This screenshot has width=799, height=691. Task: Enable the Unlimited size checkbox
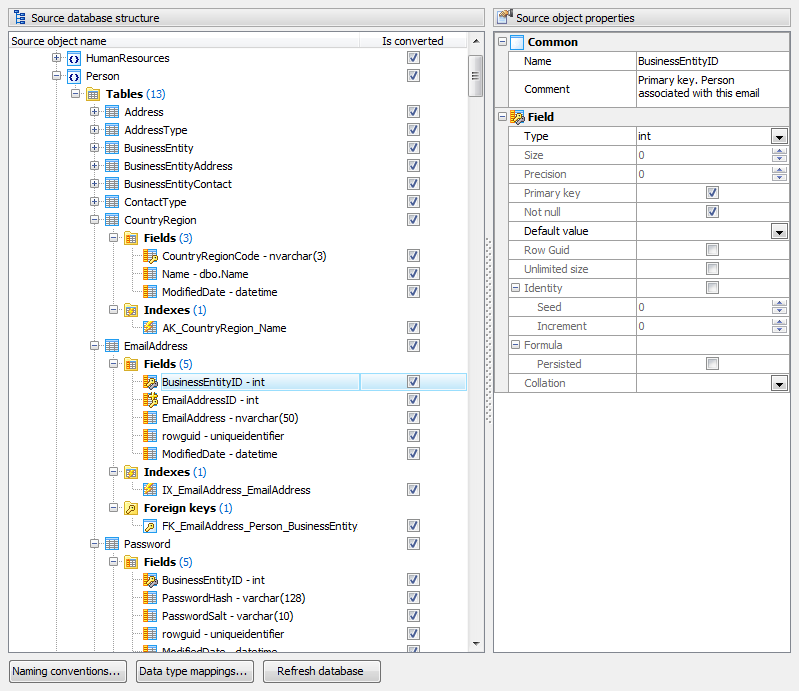pyautogui.click(x=712, y=269)
